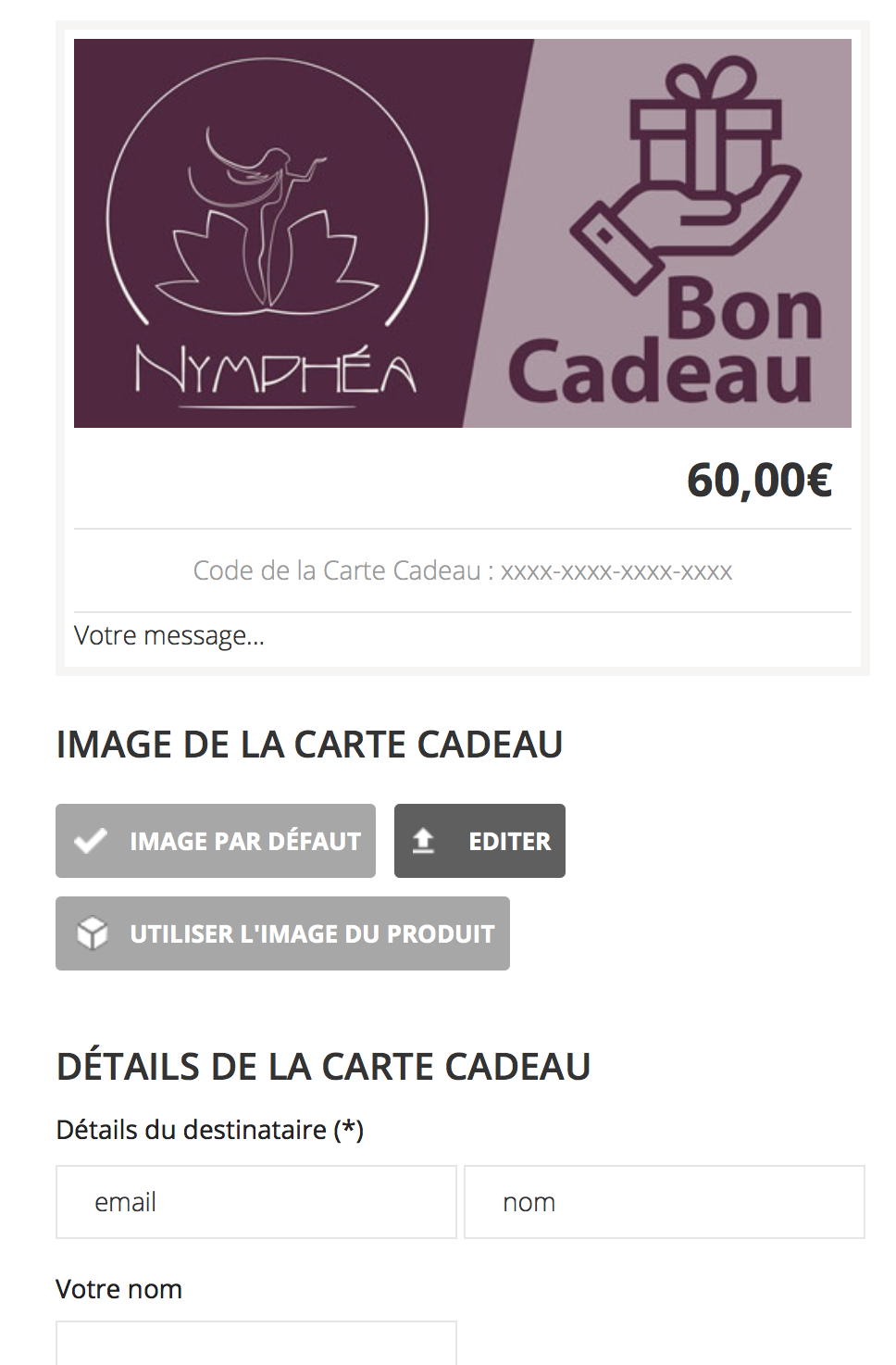Click the Votre message placeholder text

[169, 635]
